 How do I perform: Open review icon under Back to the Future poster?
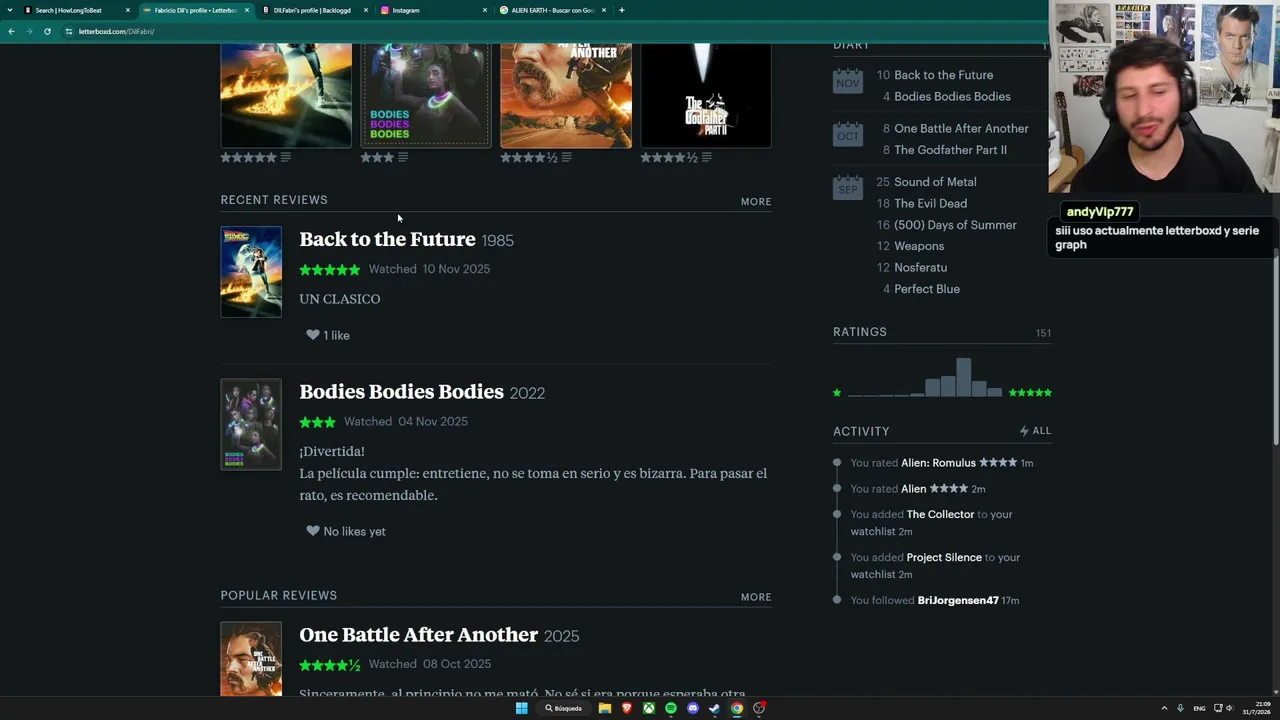coord(286,157)
